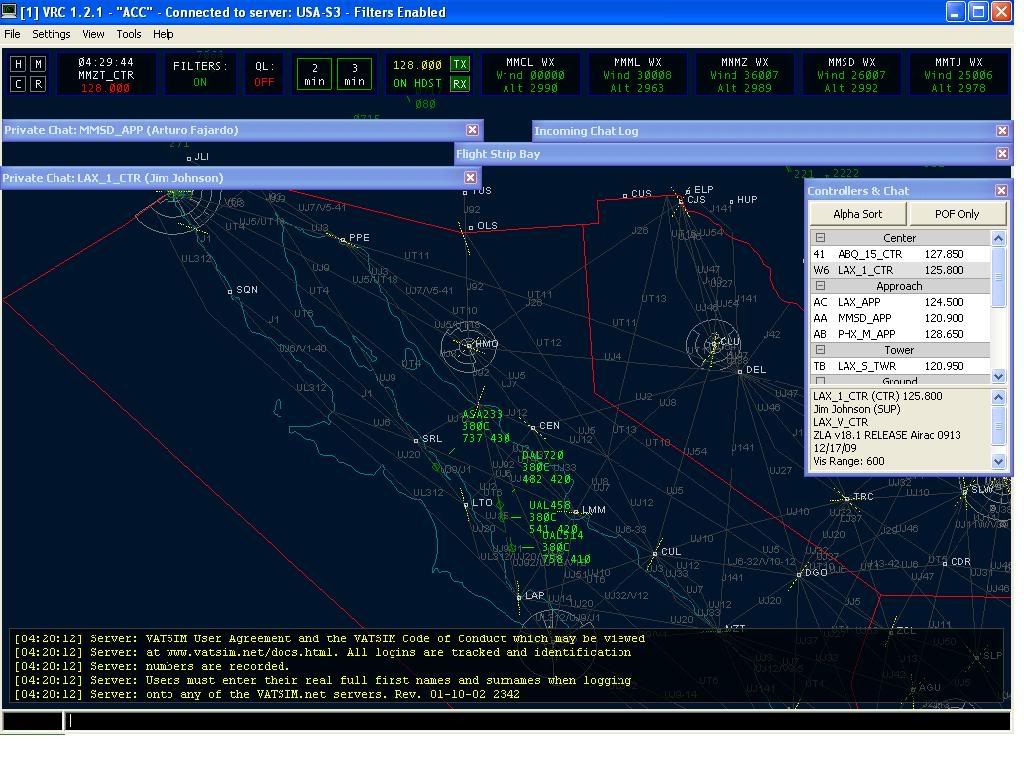
Task: Click the POF Only button
Action: 957,214
